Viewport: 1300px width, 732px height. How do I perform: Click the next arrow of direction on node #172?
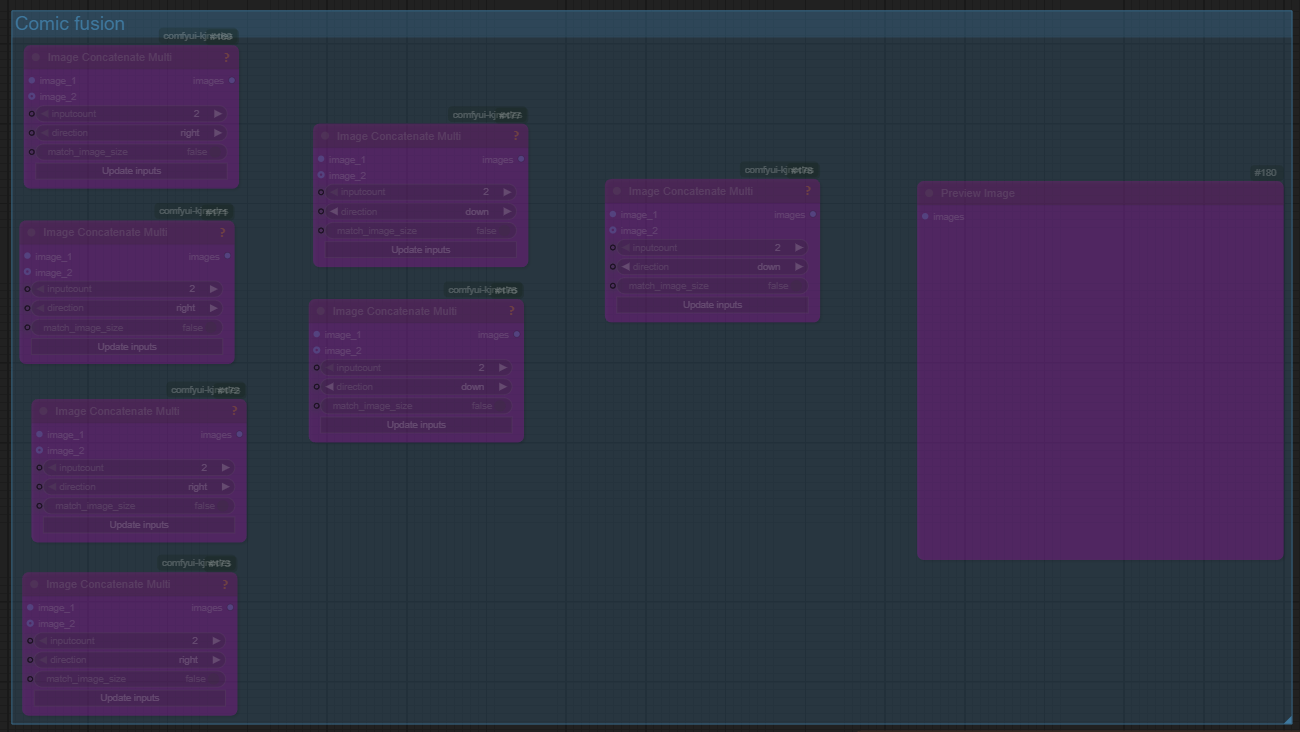click(x=226, y=487)
